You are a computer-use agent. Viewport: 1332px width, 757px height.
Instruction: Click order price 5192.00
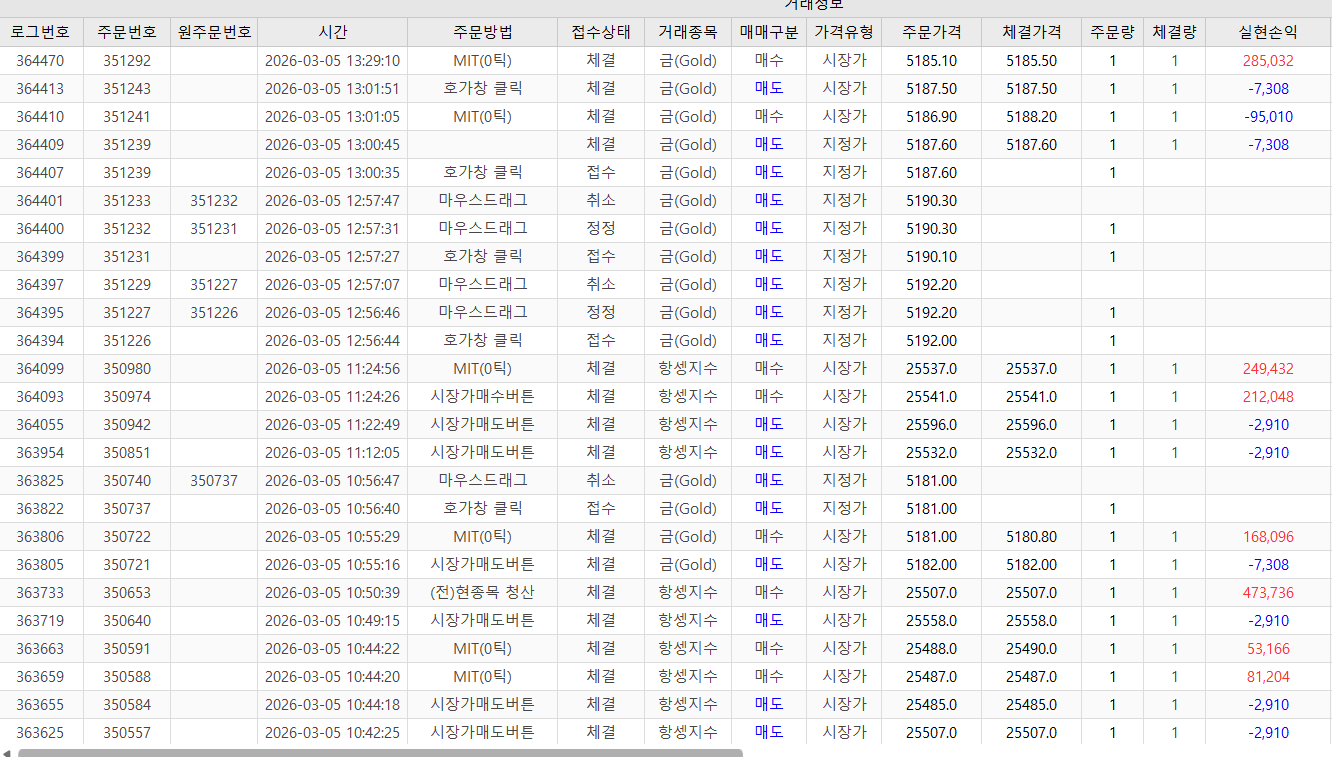point(931,340)
